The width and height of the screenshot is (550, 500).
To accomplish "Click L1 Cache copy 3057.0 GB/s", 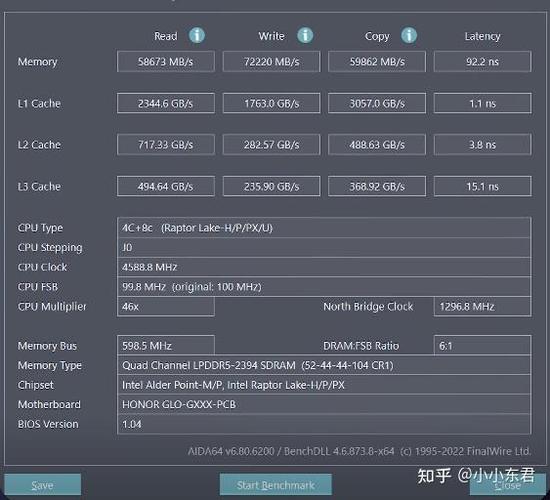I will coord(377,103).
